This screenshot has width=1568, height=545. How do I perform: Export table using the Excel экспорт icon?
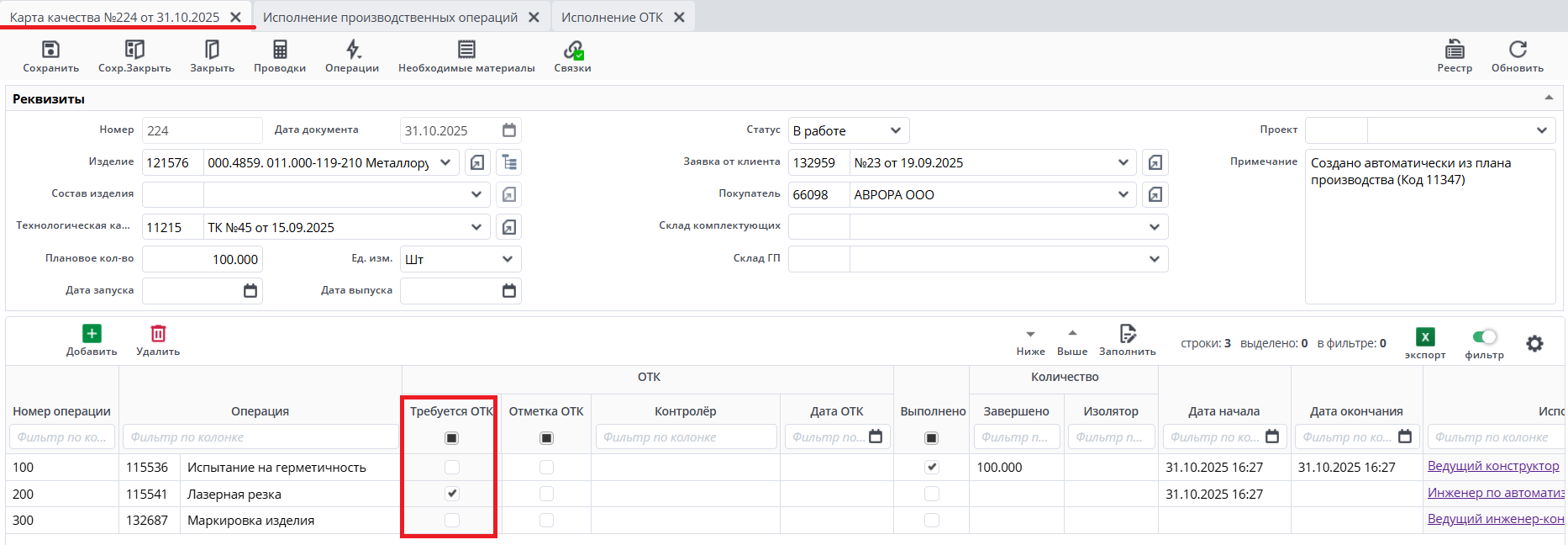coord(1425,337)
